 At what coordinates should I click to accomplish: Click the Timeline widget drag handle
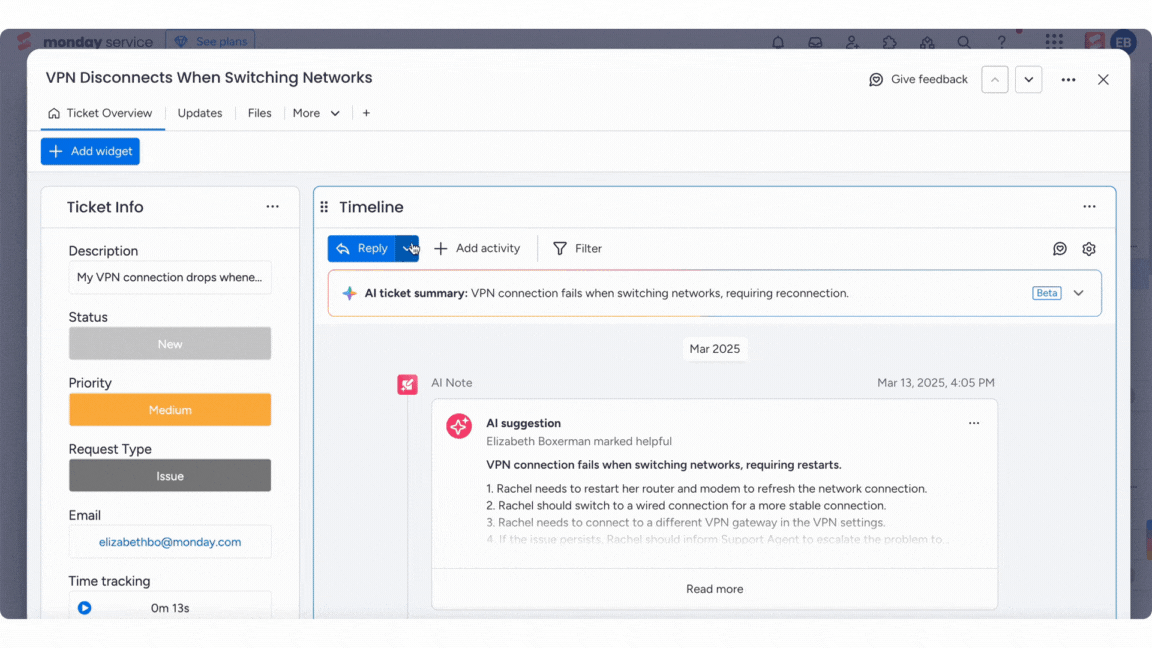324,207
